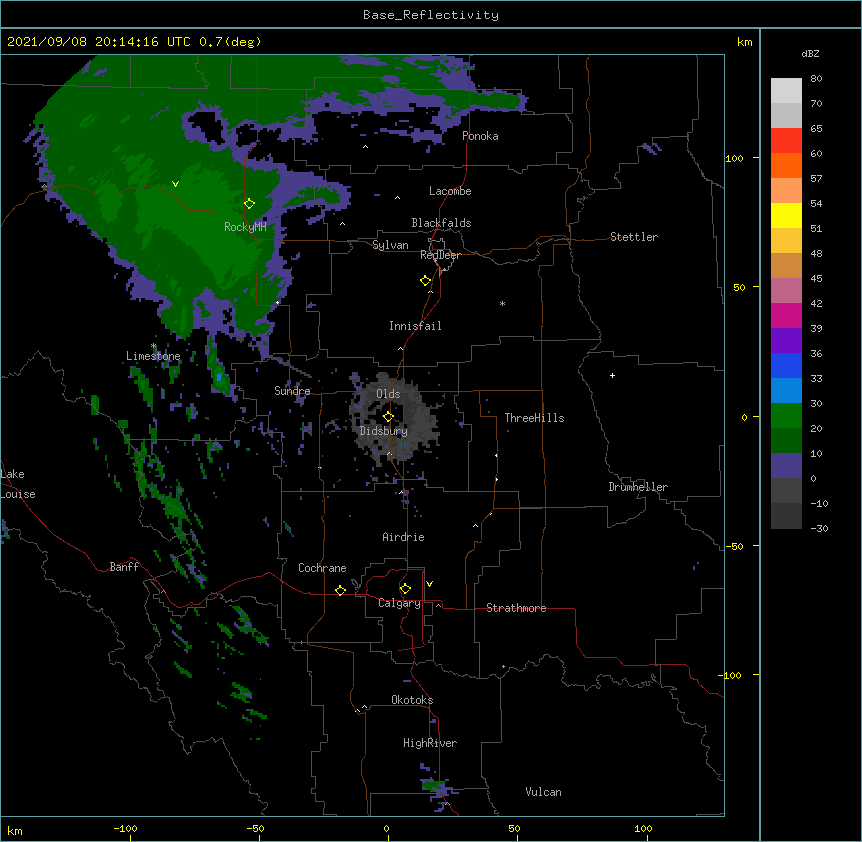Click the RockyMH label
862x842 pixels.
(245, 227)
